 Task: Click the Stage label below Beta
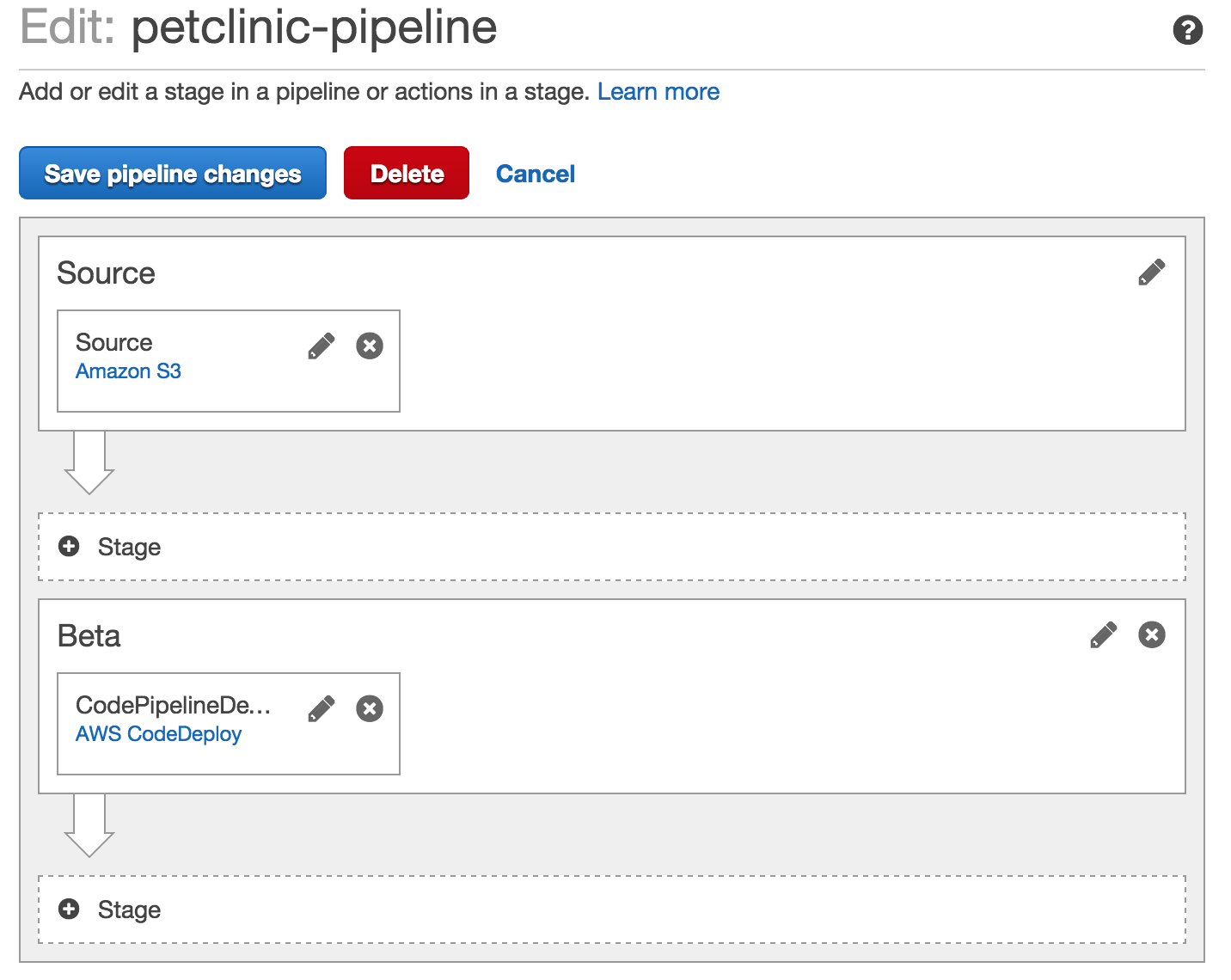(x=129, y=910)
